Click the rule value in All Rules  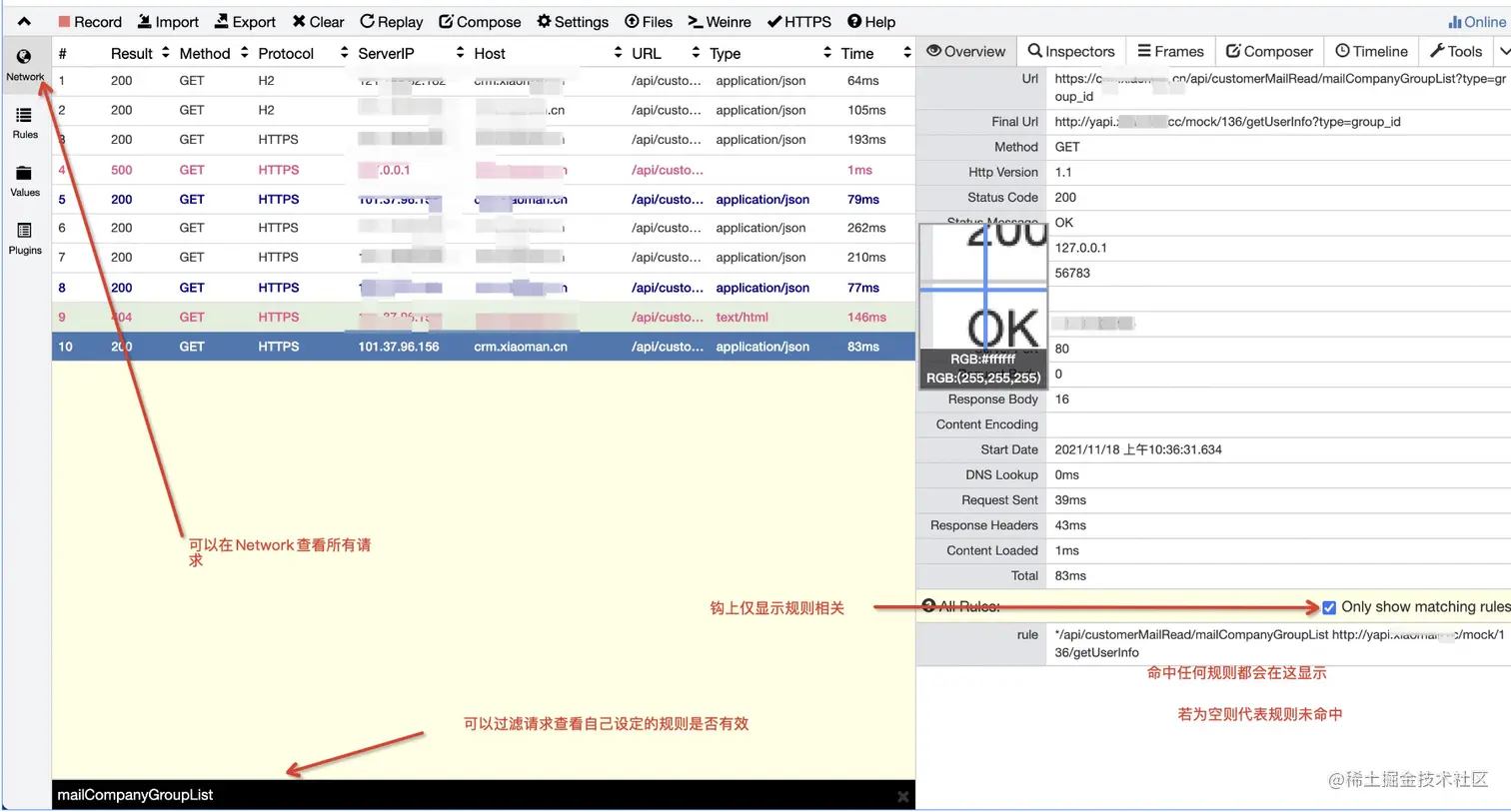pos(1279,643)
